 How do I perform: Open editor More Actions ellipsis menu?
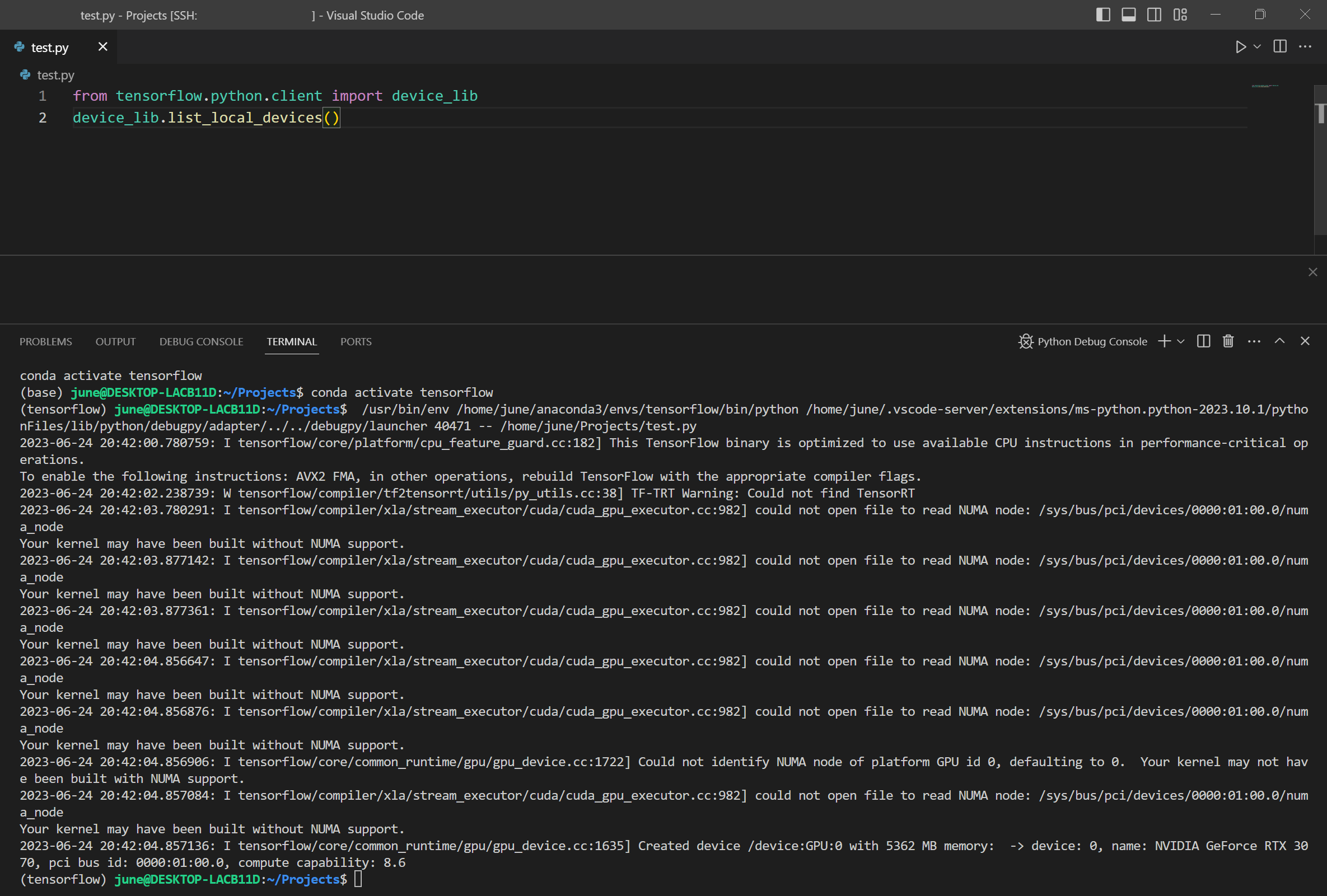(1305, 47)
